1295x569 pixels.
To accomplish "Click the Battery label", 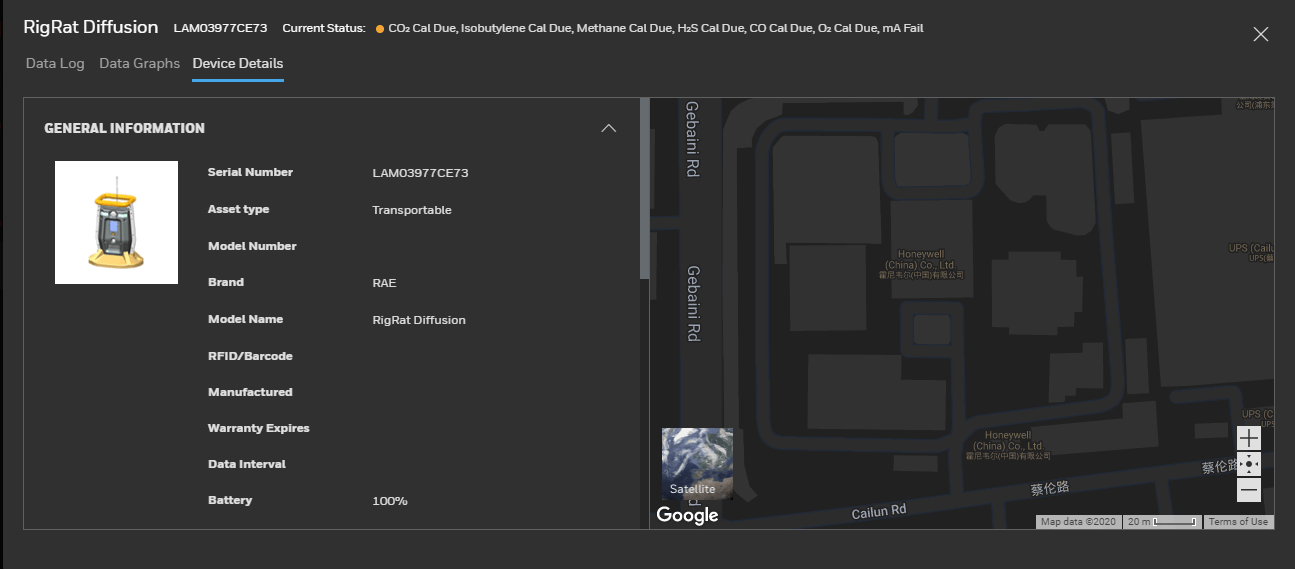I will (230, 500).
